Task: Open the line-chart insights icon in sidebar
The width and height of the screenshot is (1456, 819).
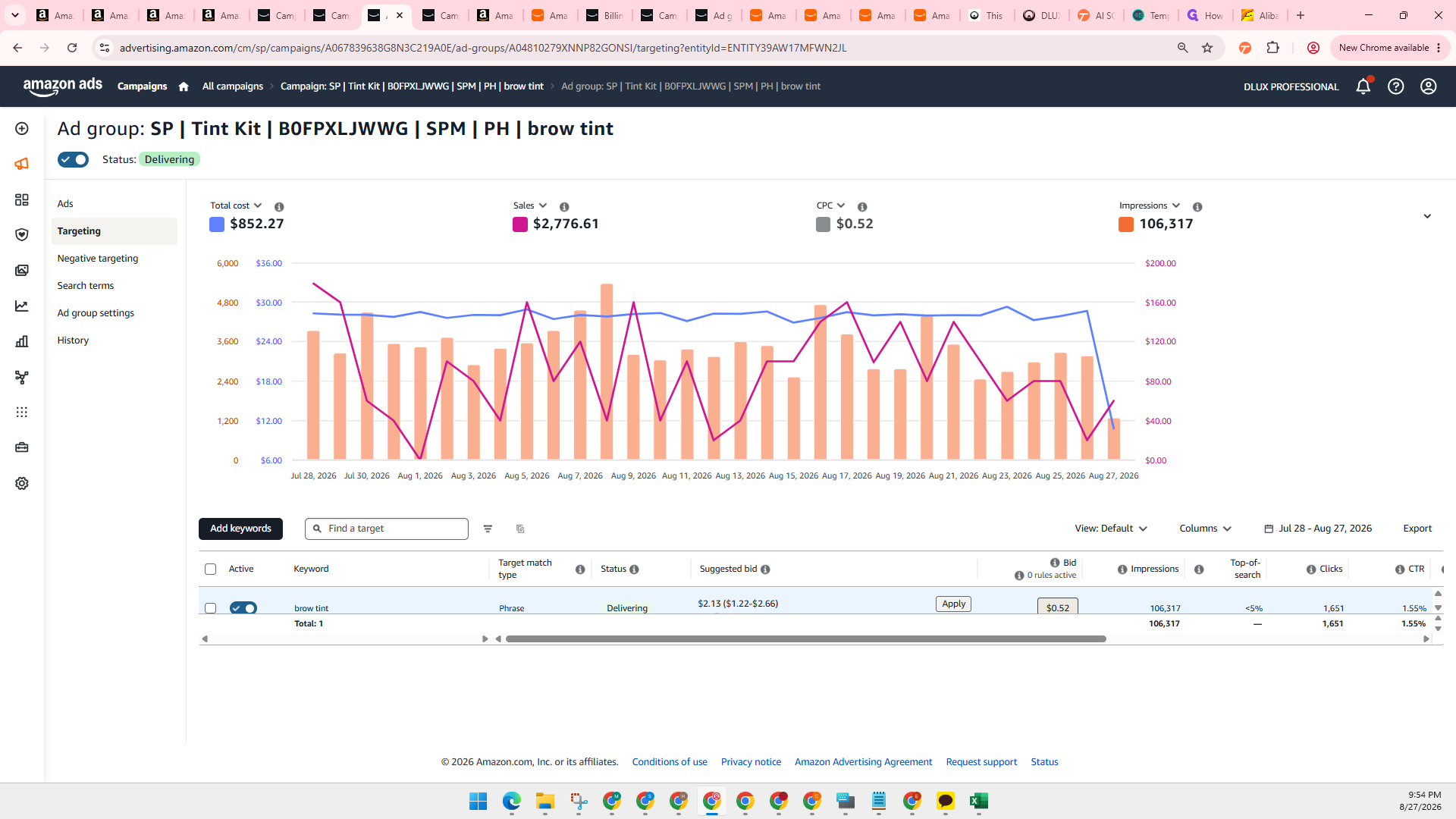Action: pyautogui.click(x=22, y=306)
